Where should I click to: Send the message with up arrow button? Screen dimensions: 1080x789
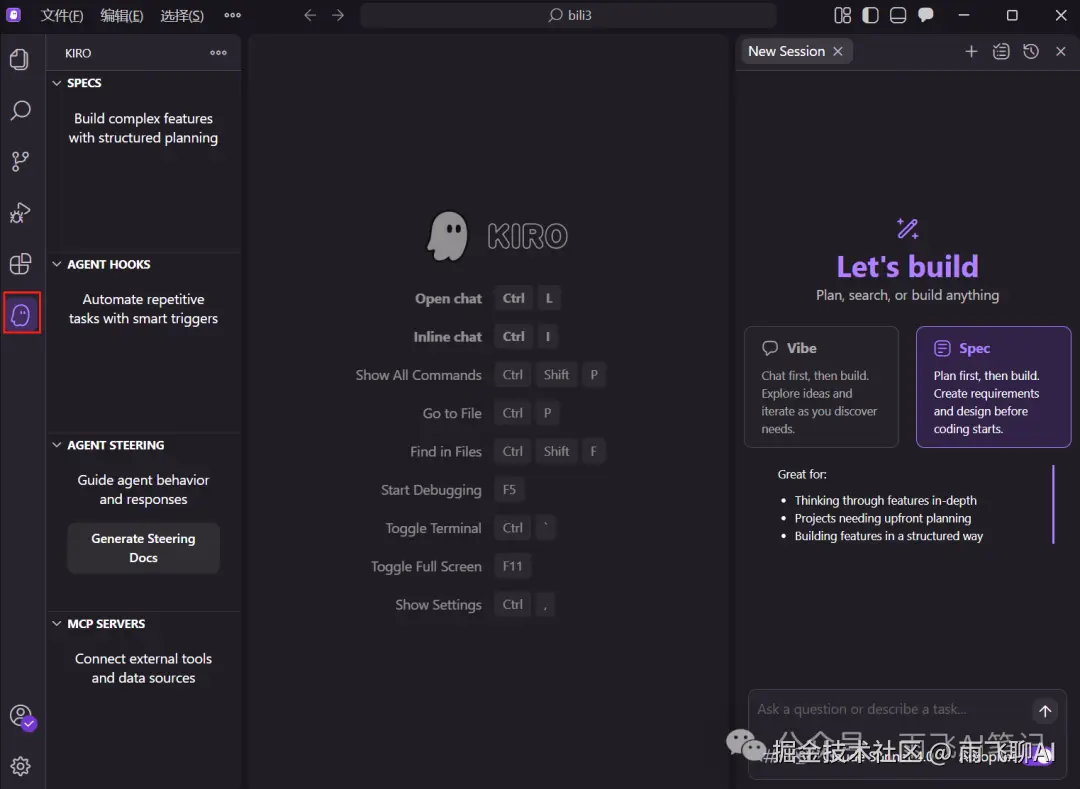[x=1045, y=711]
